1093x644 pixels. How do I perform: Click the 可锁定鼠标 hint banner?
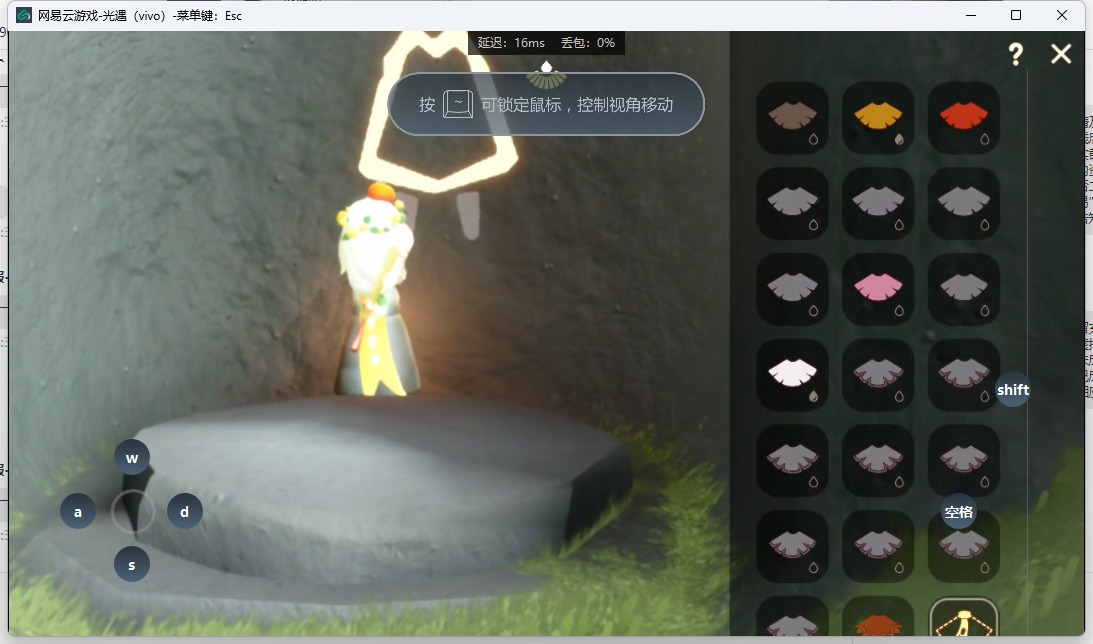546,105
